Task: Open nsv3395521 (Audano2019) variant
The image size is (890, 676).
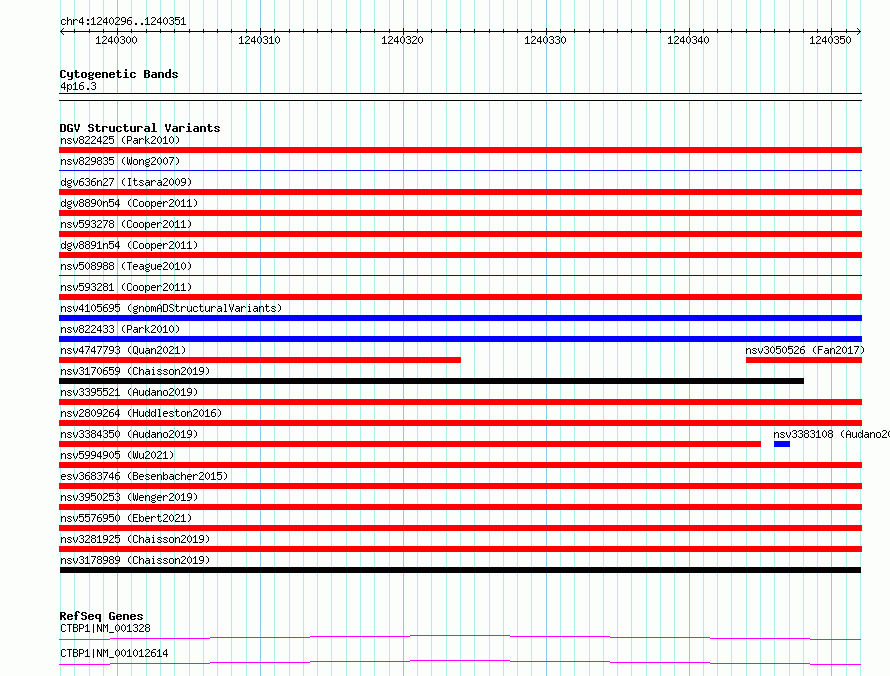Action: coord(129,392)
